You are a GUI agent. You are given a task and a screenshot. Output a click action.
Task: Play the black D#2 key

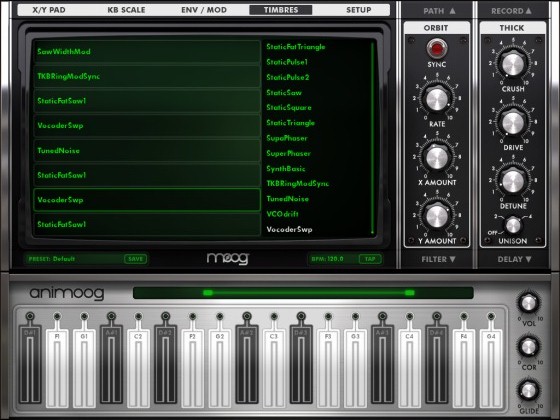(165, 365)
